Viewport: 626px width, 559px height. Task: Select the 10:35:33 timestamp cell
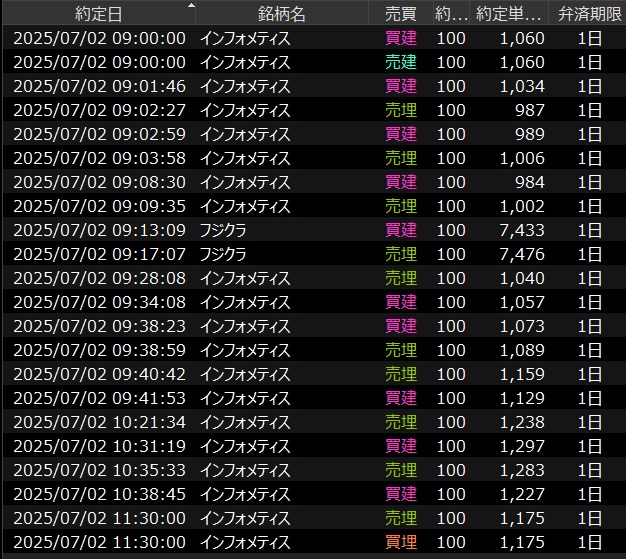[x=99, y=470]
